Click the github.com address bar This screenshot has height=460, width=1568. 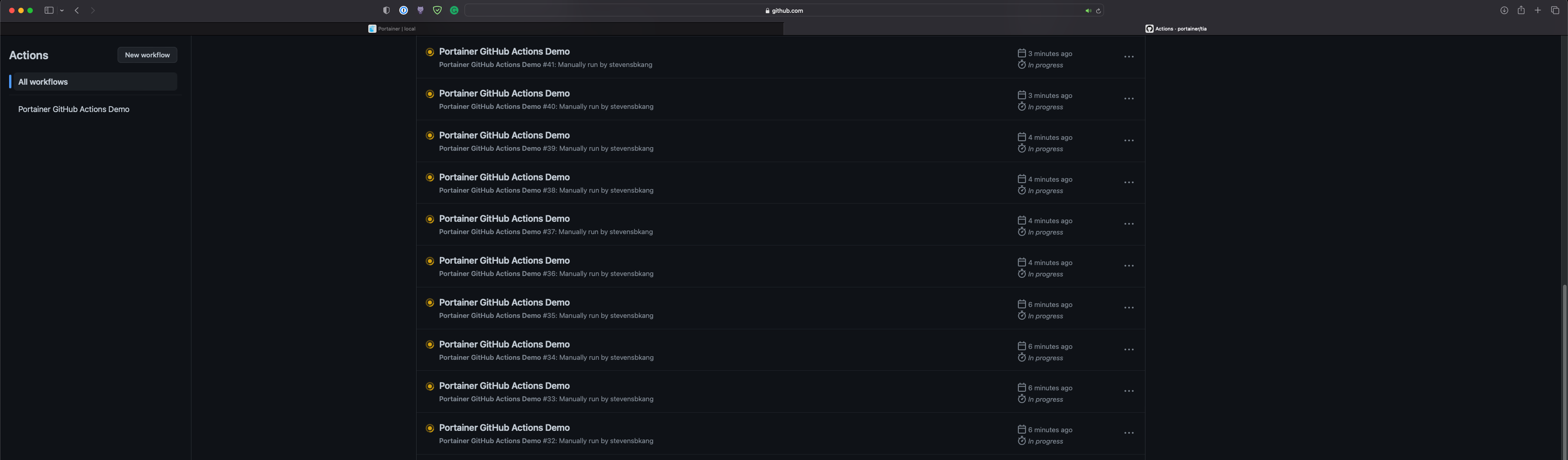pos(784,10)
